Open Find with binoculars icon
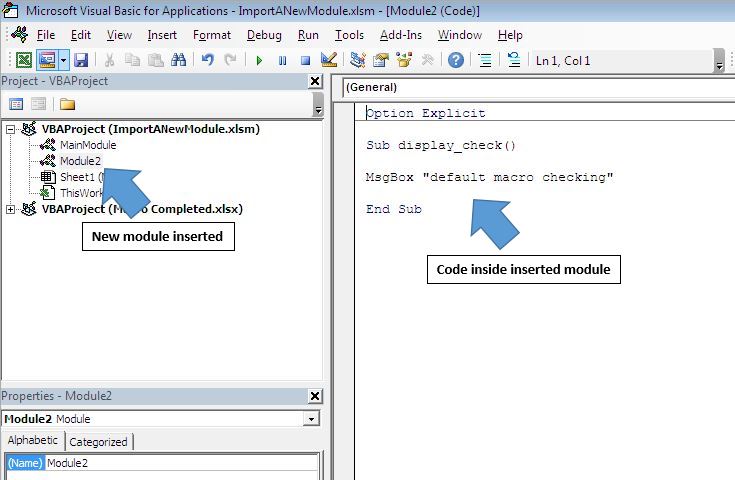 [178, 60]
